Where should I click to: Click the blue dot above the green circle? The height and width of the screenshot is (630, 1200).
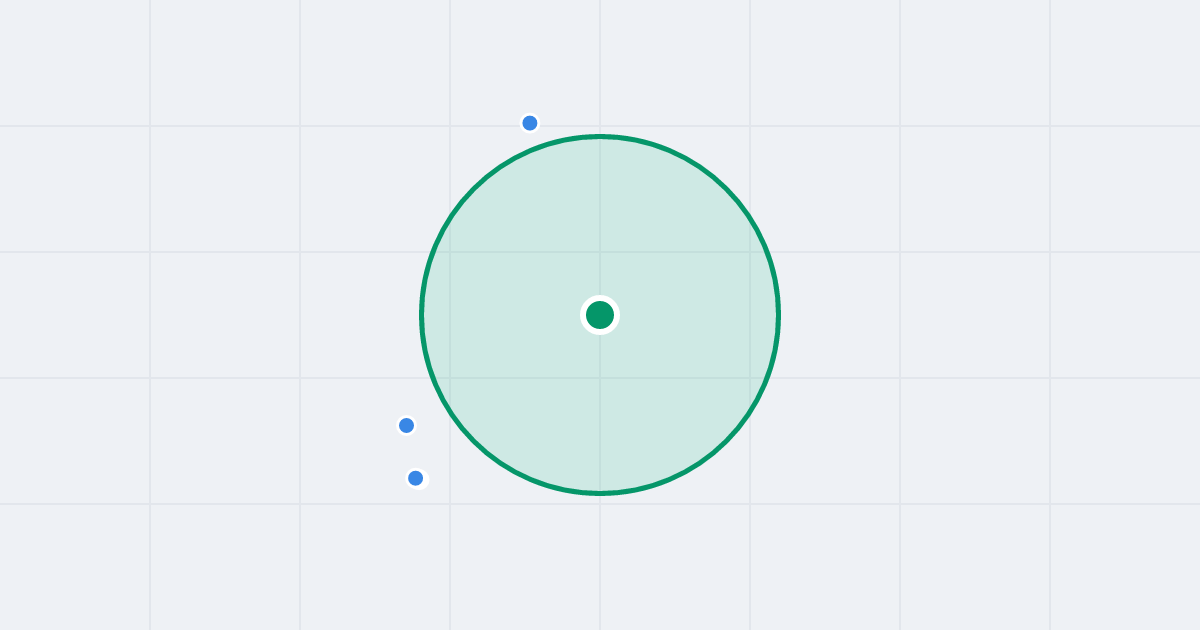pyautogui.click(x=530, y=123)
